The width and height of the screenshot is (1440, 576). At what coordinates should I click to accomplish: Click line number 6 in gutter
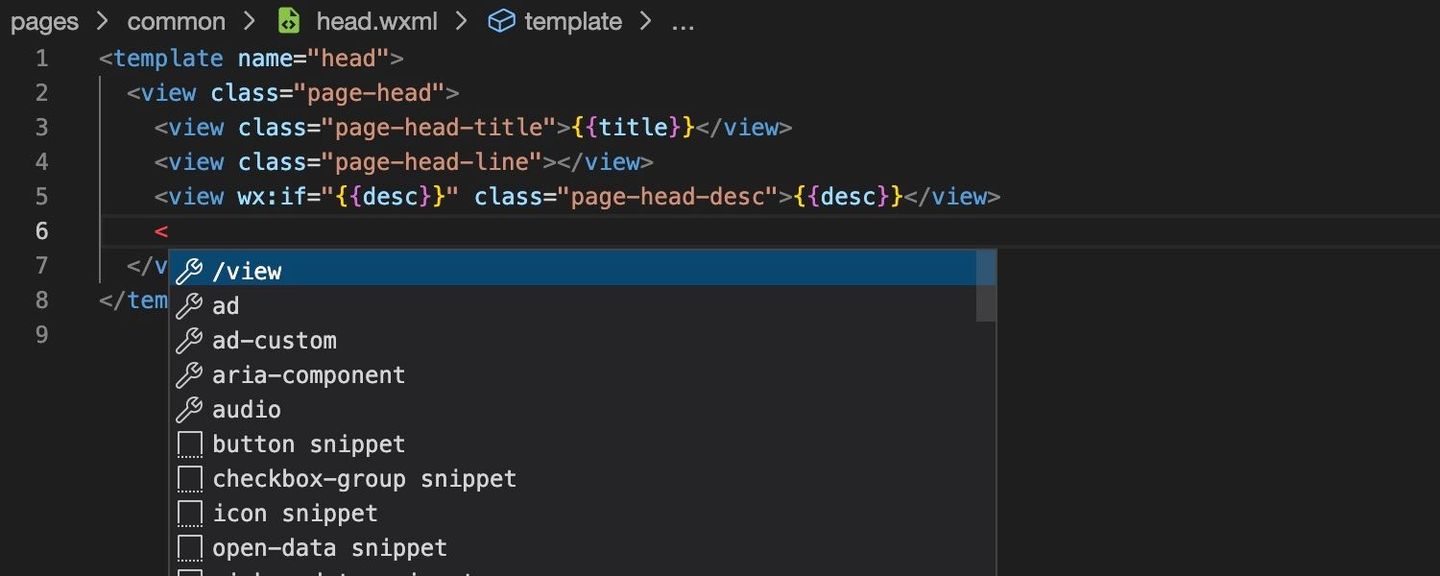41,231
